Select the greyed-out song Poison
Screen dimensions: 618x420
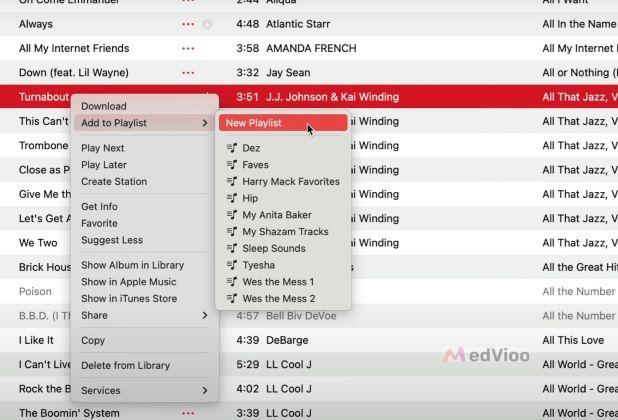click(35, 292)
